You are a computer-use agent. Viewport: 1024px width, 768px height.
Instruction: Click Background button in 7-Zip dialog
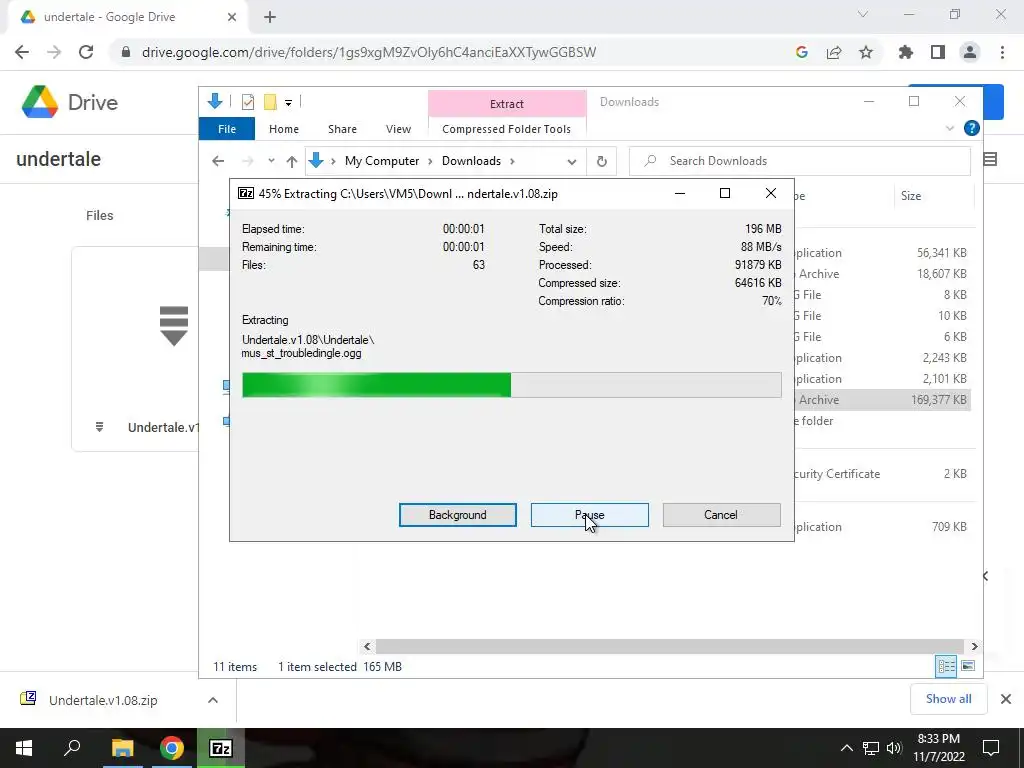pos(457,515)
